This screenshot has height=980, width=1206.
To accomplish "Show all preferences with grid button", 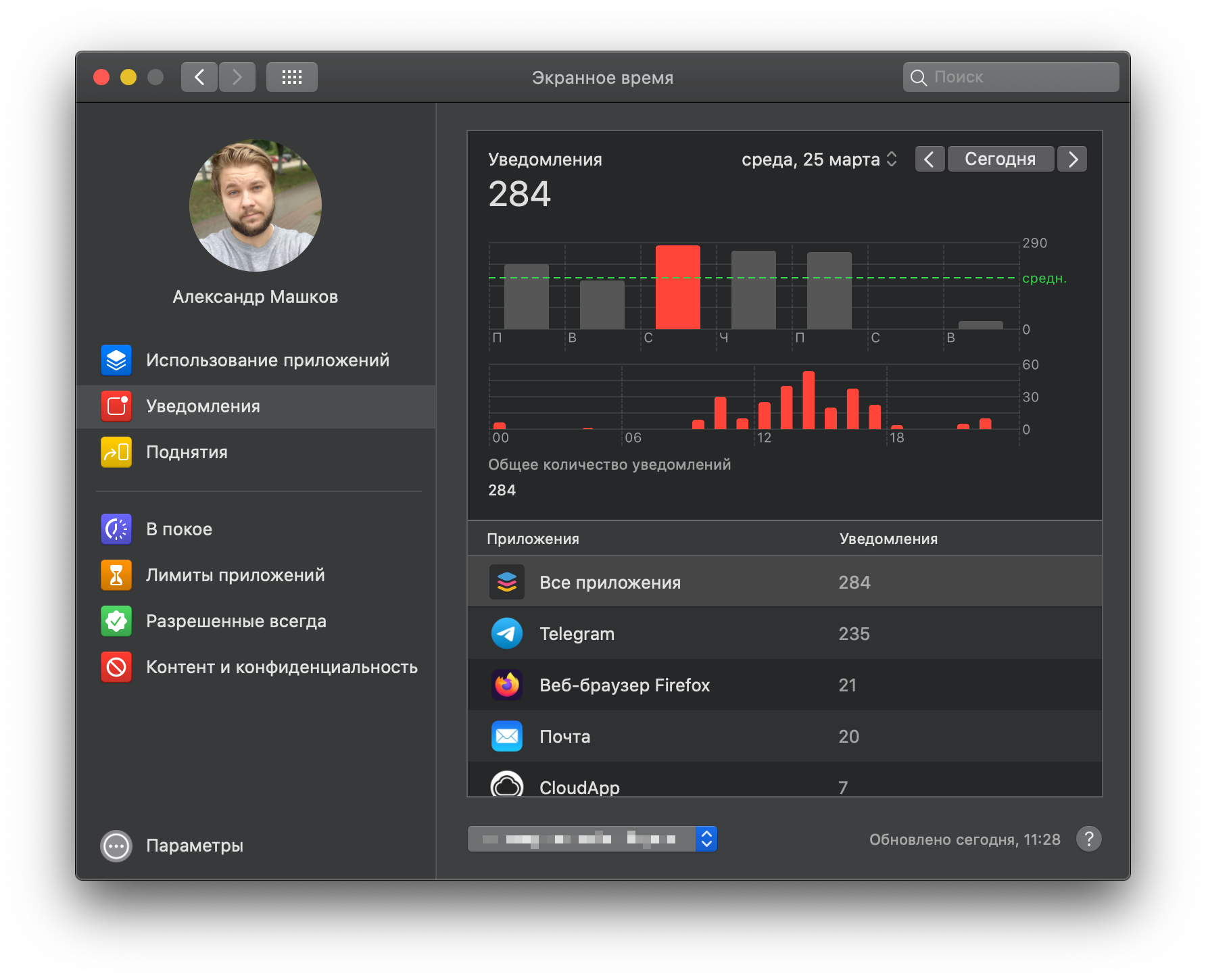I will pos(291,77).
